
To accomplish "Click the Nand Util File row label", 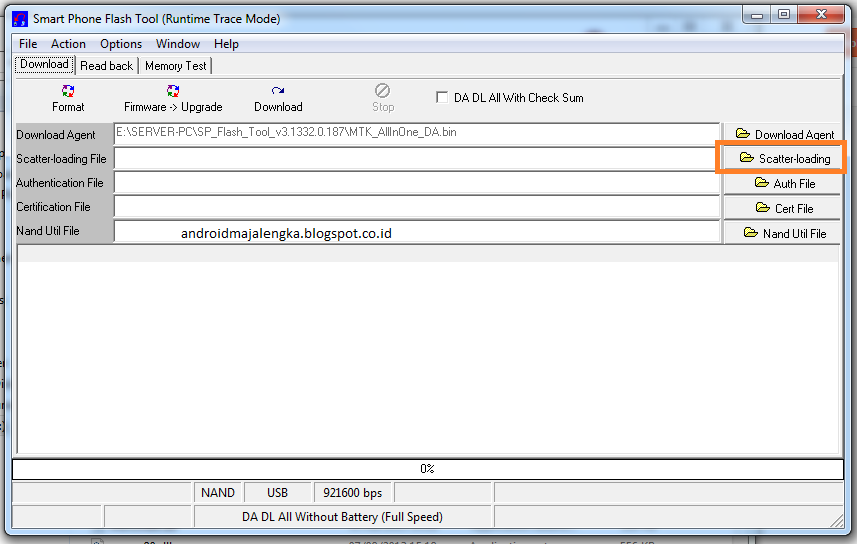I will [48, 231].
